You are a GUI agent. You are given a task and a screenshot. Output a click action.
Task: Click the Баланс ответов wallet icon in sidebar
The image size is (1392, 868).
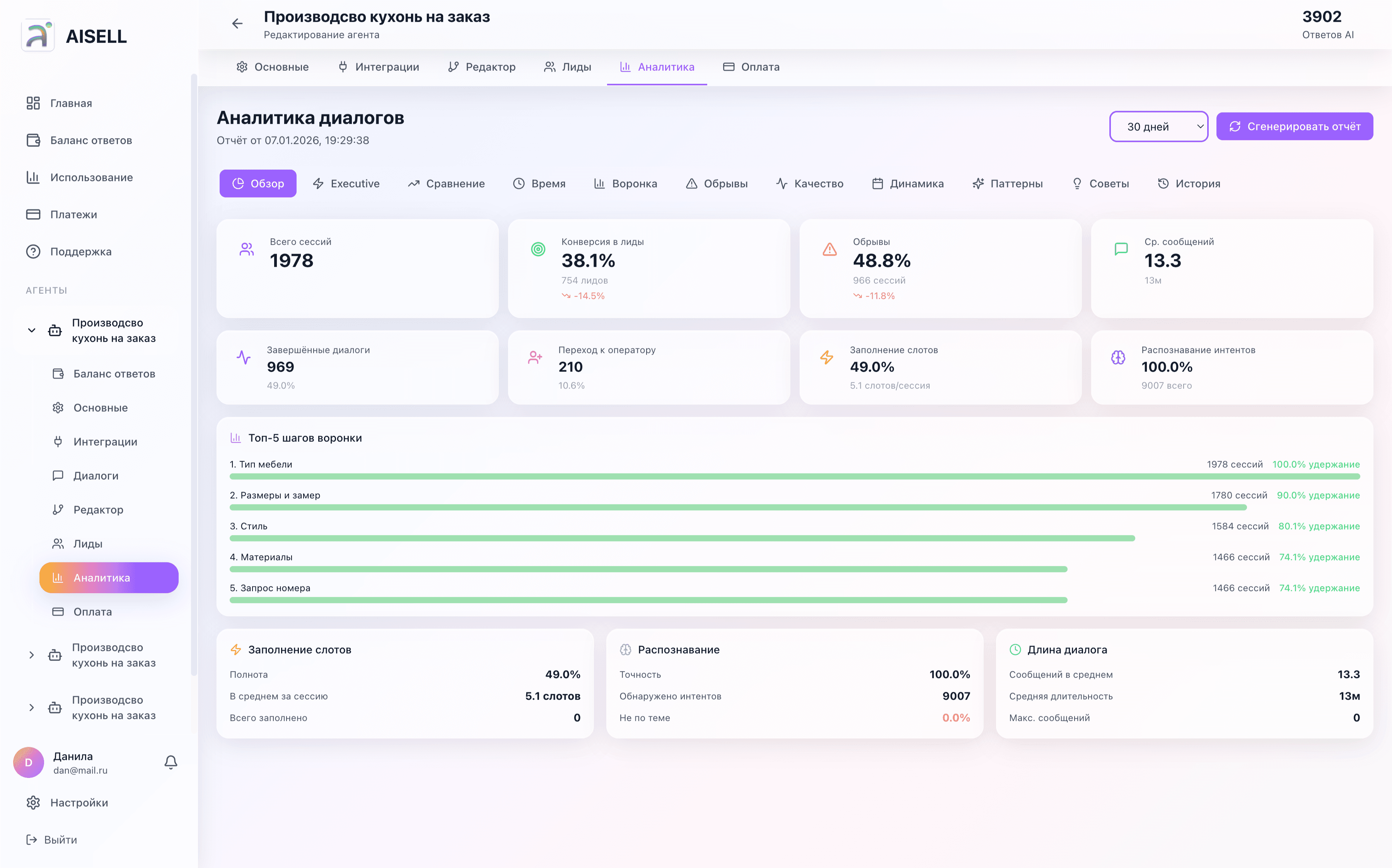(x=33, y=141)
